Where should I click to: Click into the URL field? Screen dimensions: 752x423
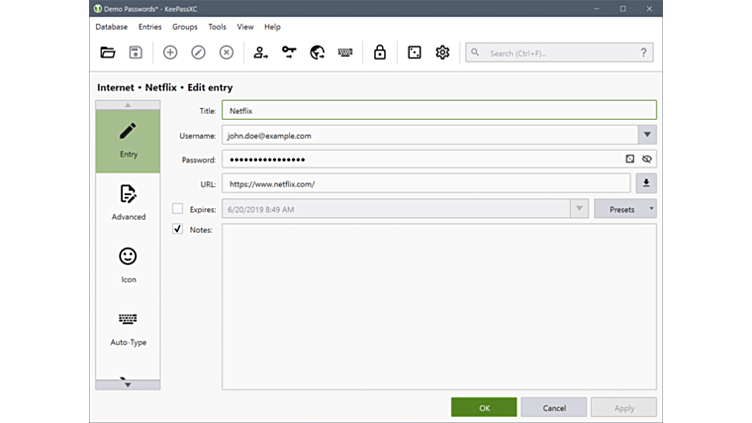(x=425, y=184)
